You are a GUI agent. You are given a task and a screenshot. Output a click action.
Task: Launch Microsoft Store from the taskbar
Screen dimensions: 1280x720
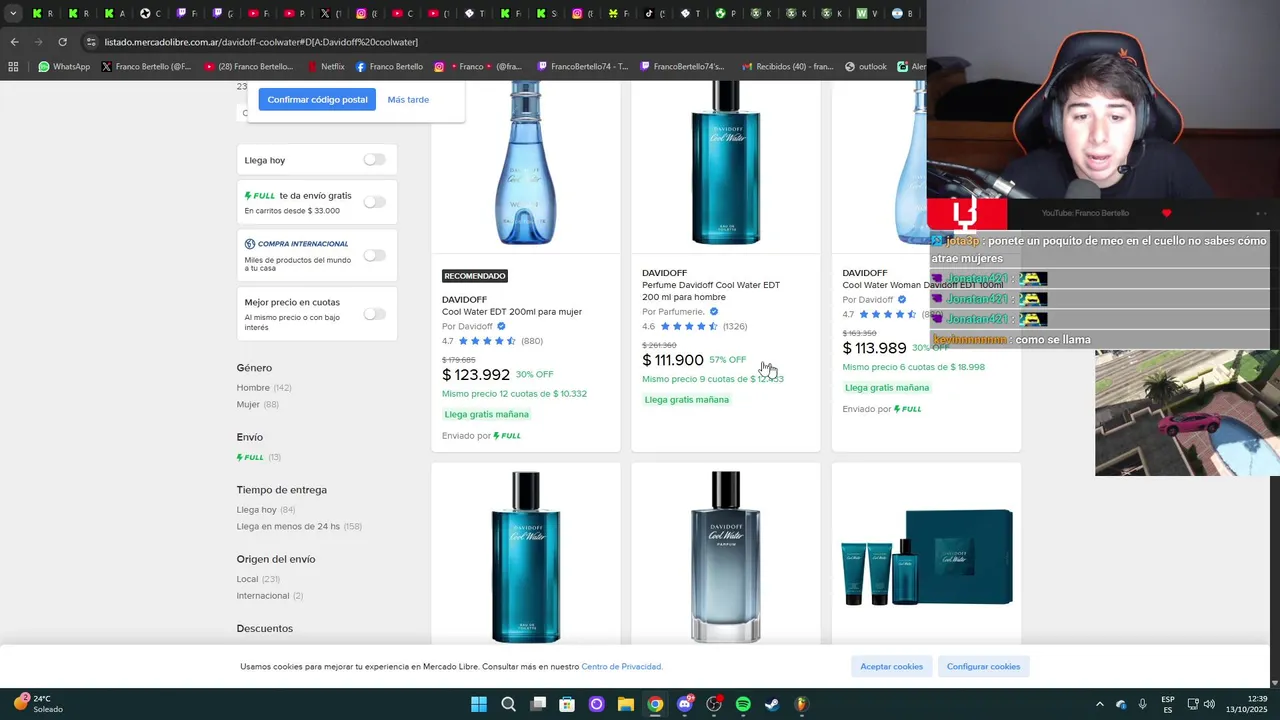567,704
